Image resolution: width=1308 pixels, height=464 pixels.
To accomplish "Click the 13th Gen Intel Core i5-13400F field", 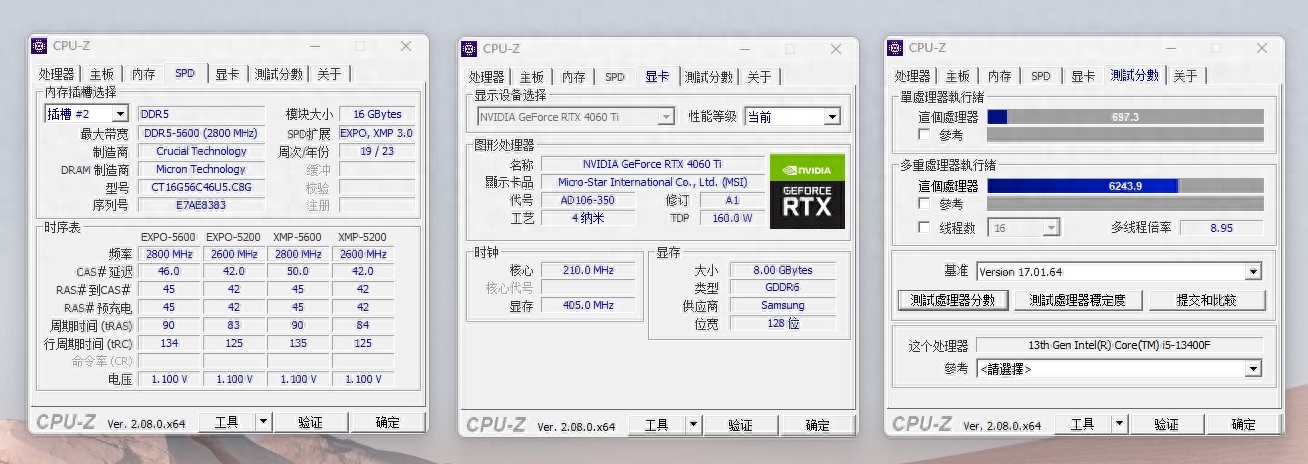I will [1119, 346].
